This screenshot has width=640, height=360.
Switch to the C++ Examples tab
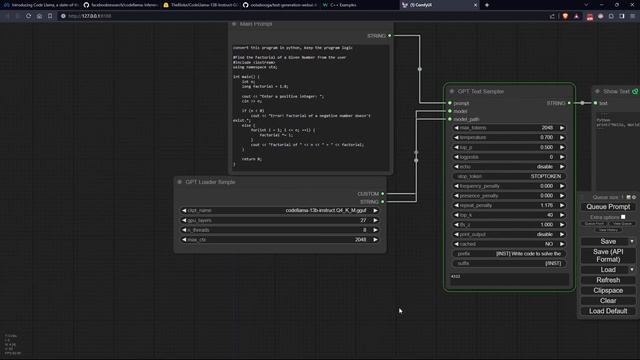click(x=359, y=5)
